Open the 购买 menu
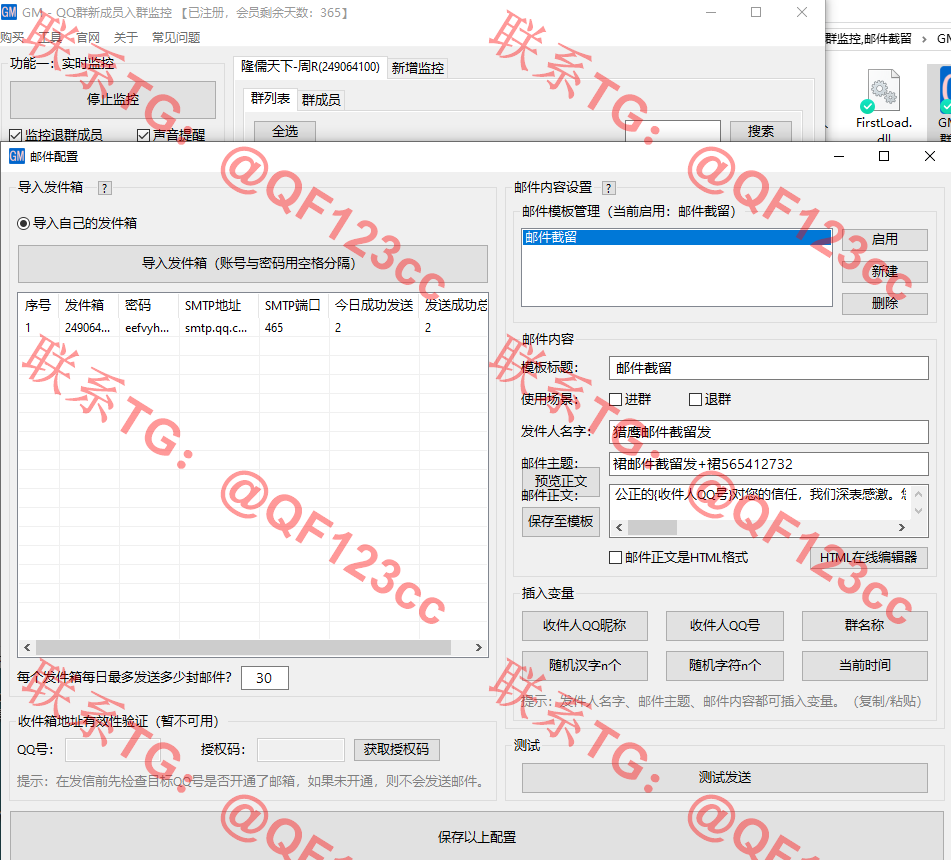This screenshot has height=860, width=951. pyautogui.click(x=12, y=38)
